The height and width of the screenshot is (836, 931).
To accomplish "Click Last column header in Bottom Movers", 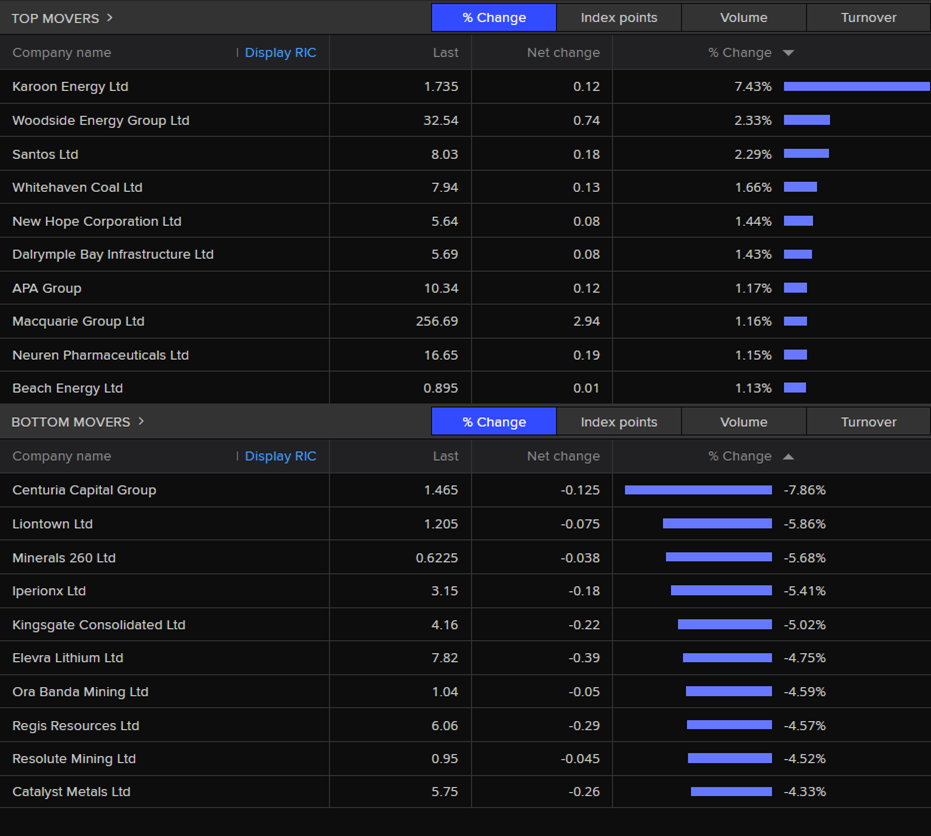I will click(x=445, y=457).
